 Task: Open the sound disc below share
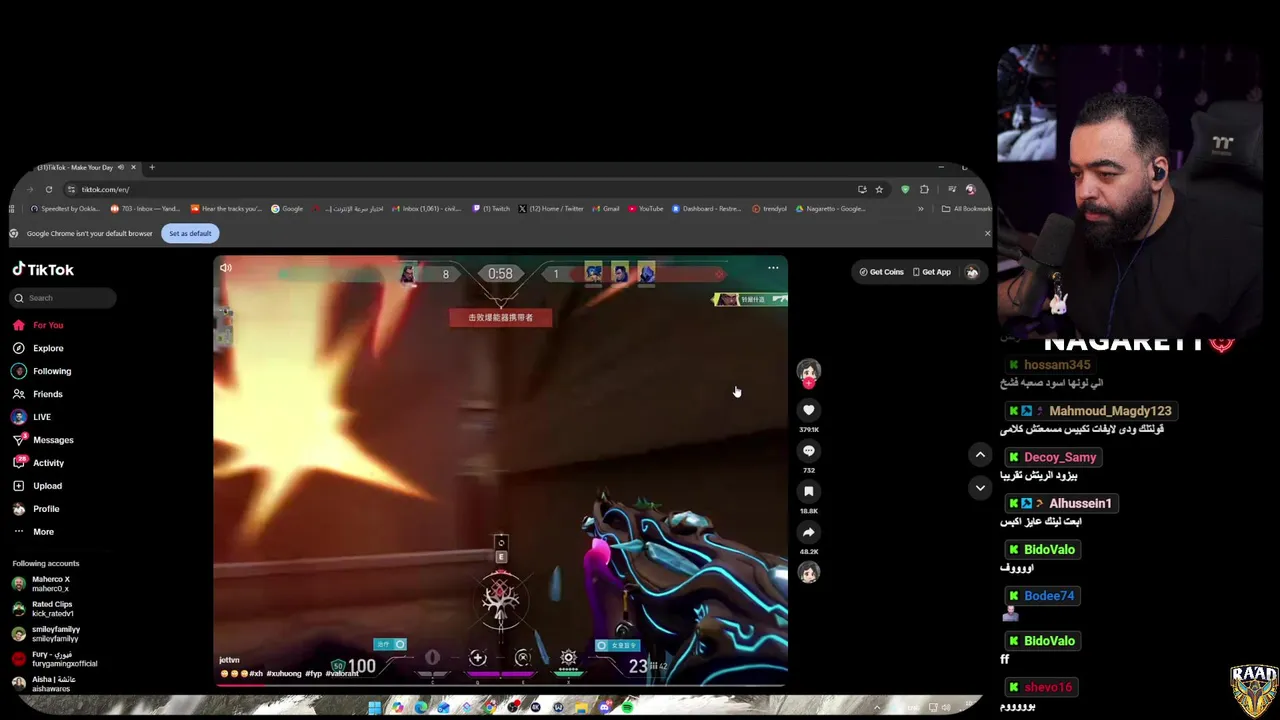pyautogui.click(x=809, y=573)
